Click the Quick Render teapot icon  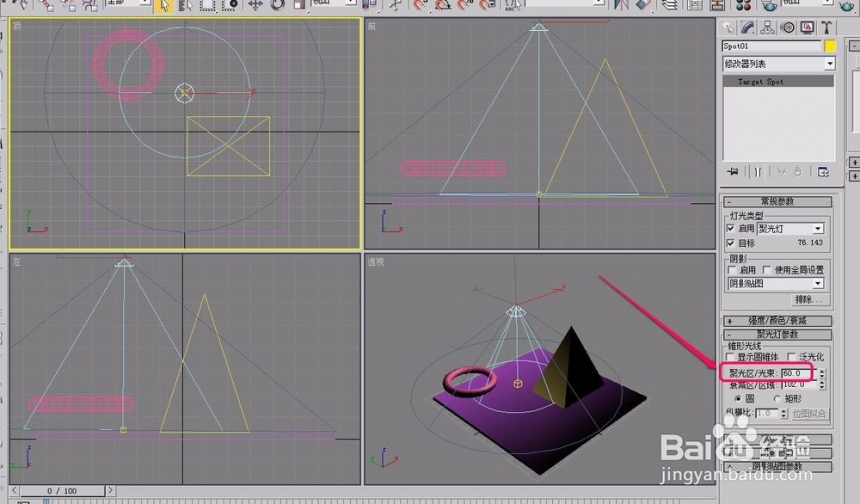click(x=847, y=5)
